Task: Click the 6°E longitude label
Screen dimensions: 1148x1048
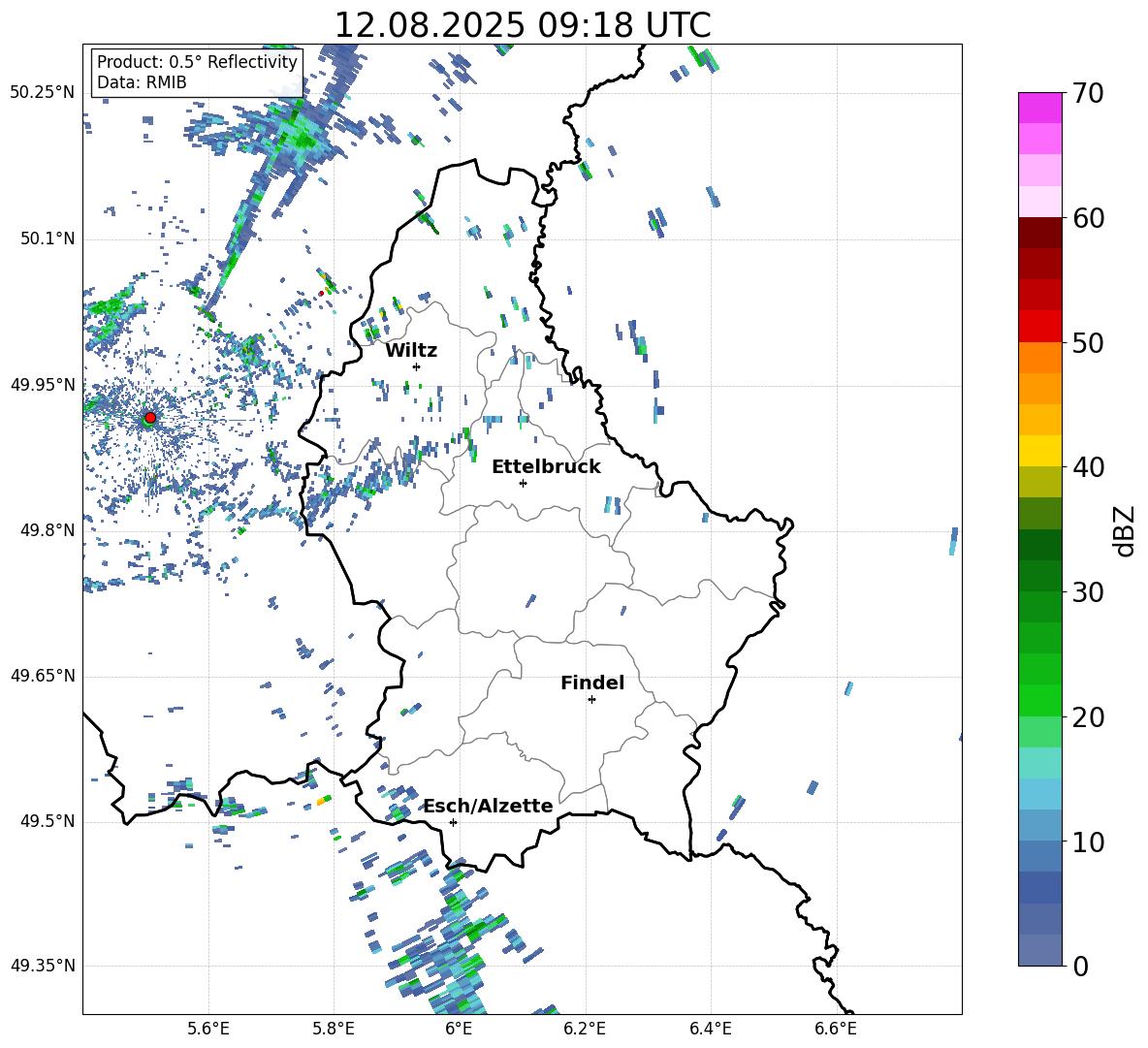Action: 459,1030
